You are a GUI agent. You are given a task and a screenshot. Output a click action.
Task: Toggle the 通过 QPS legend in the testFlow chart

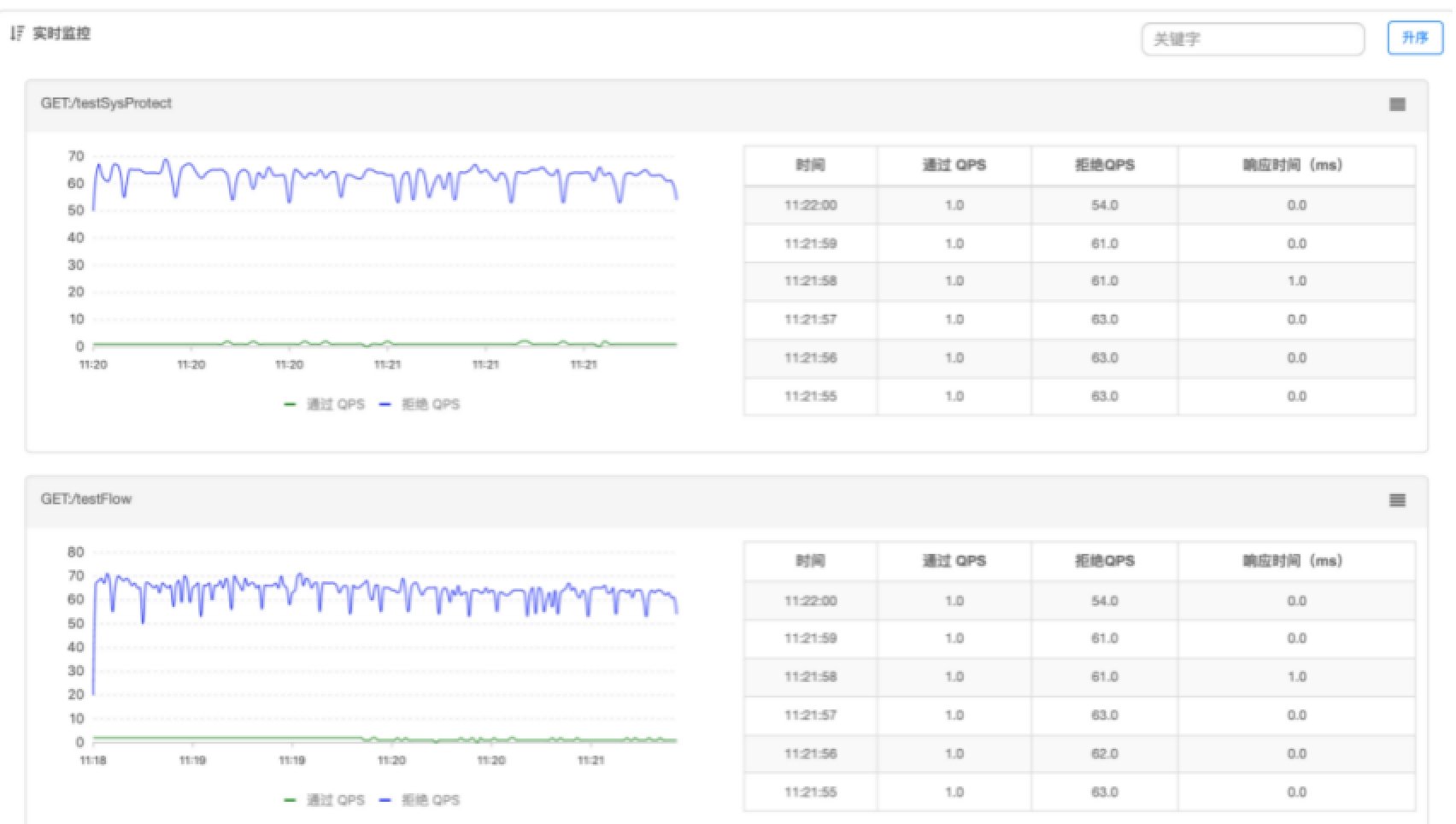(325, 800)
